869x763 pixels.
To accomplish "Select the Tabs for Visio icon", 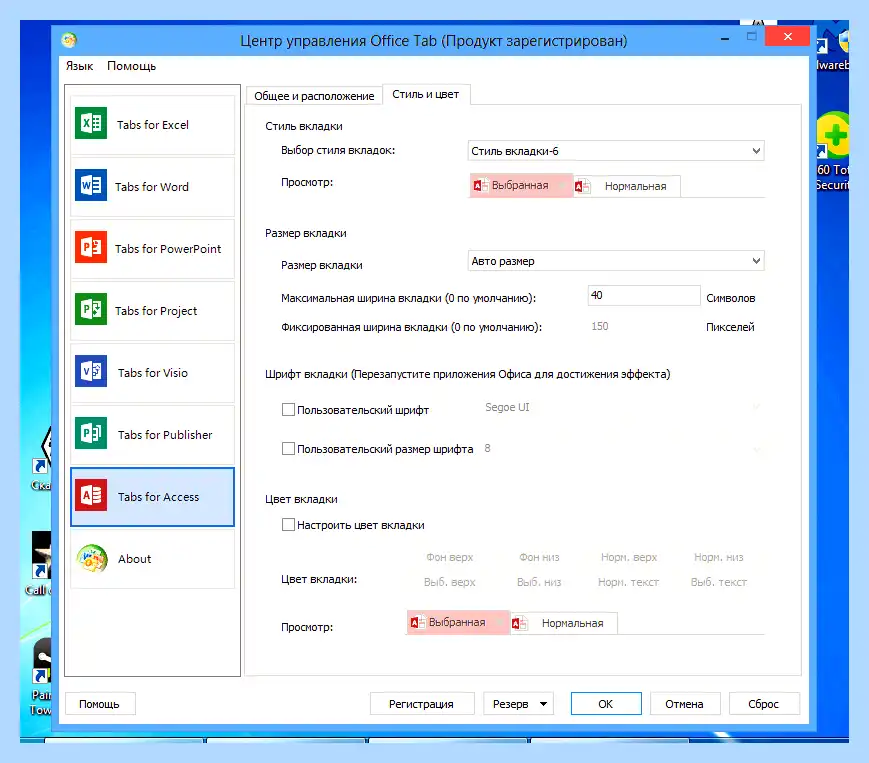I will (x=91, y=371).
